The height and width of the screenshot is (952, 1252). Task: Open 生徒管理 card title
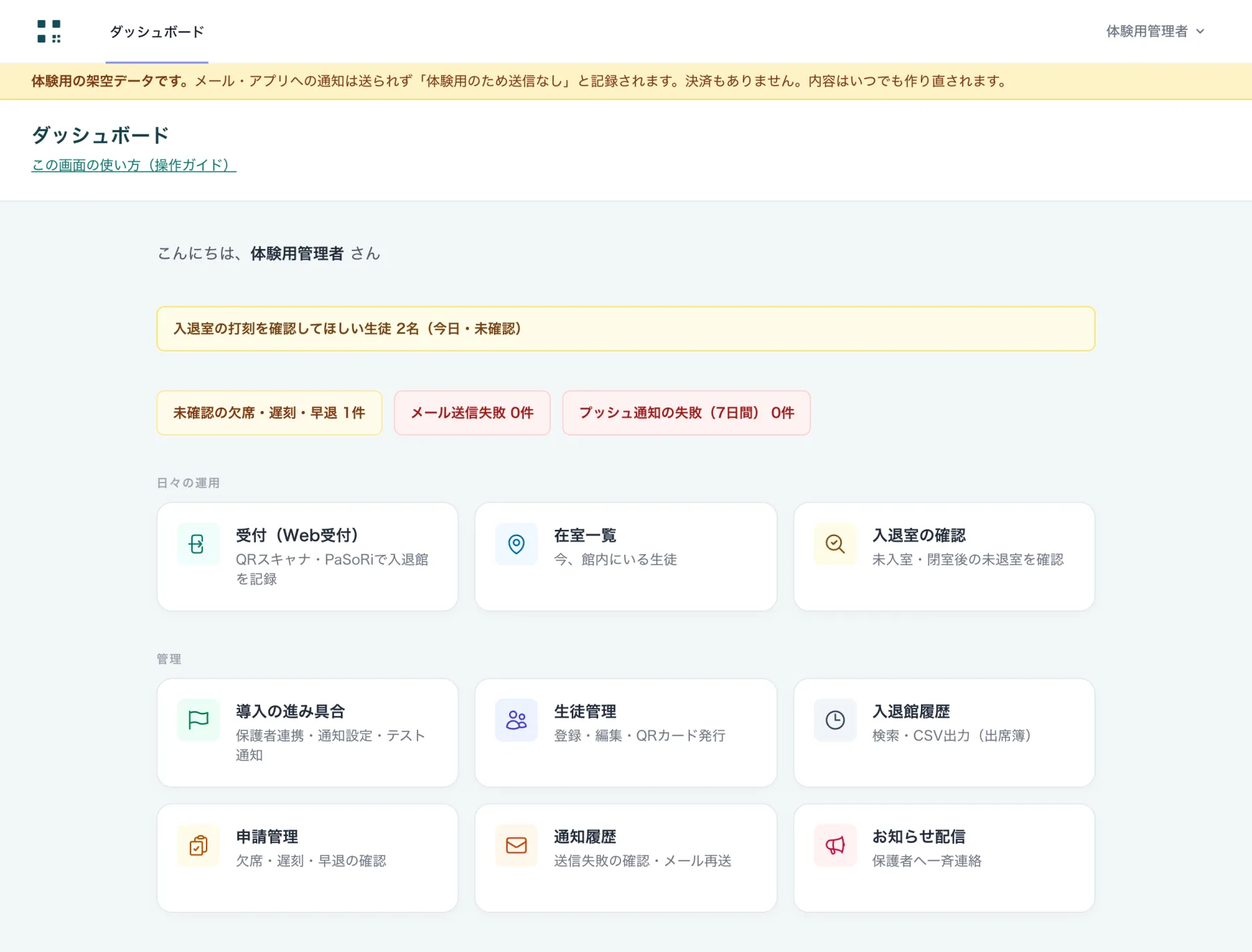585,711
